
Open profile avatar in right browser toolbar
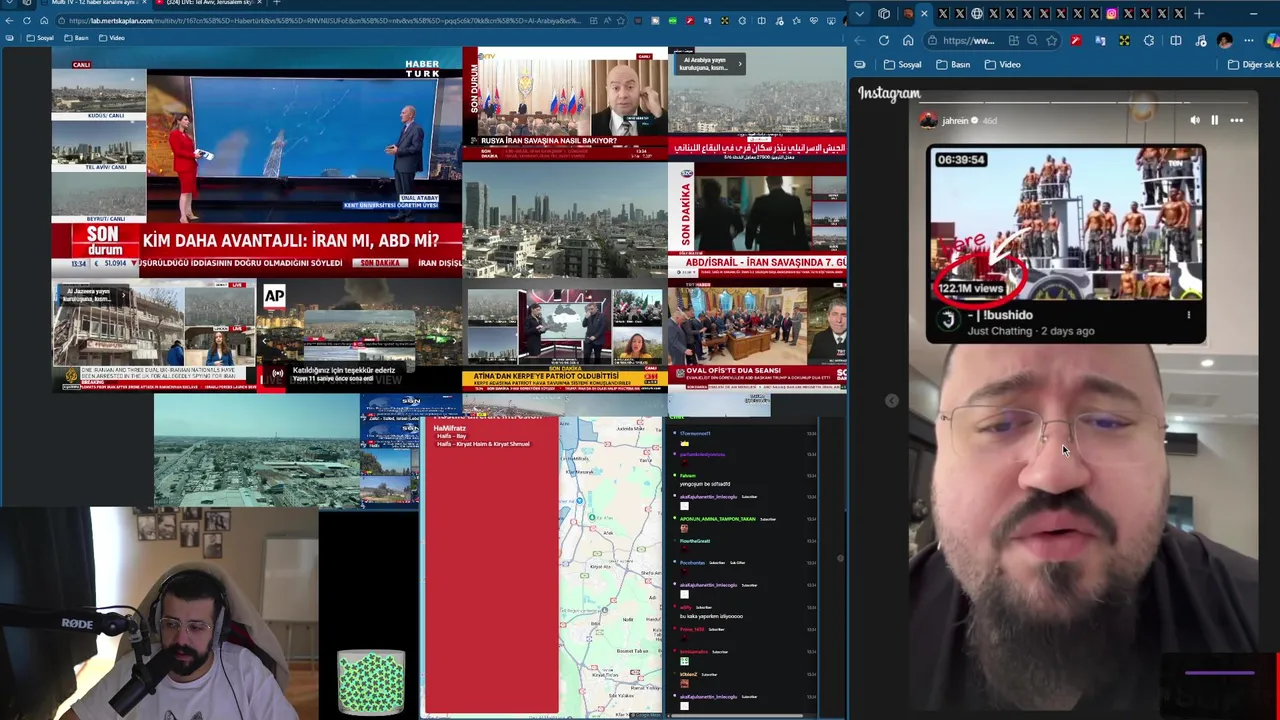coord(1225,41)
